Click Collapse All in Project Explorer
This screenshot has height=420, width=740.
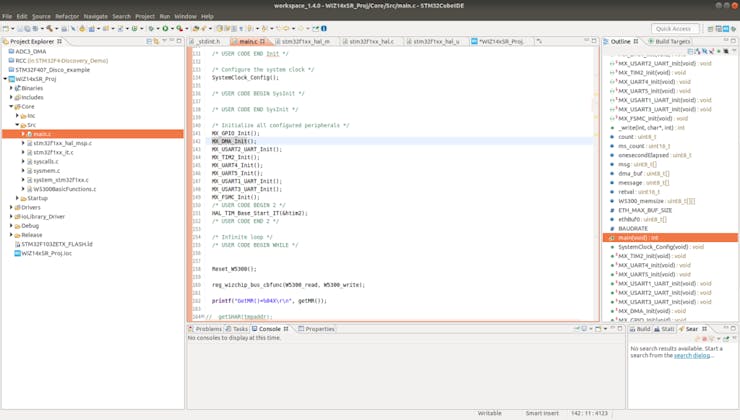(x=149, y=42)
